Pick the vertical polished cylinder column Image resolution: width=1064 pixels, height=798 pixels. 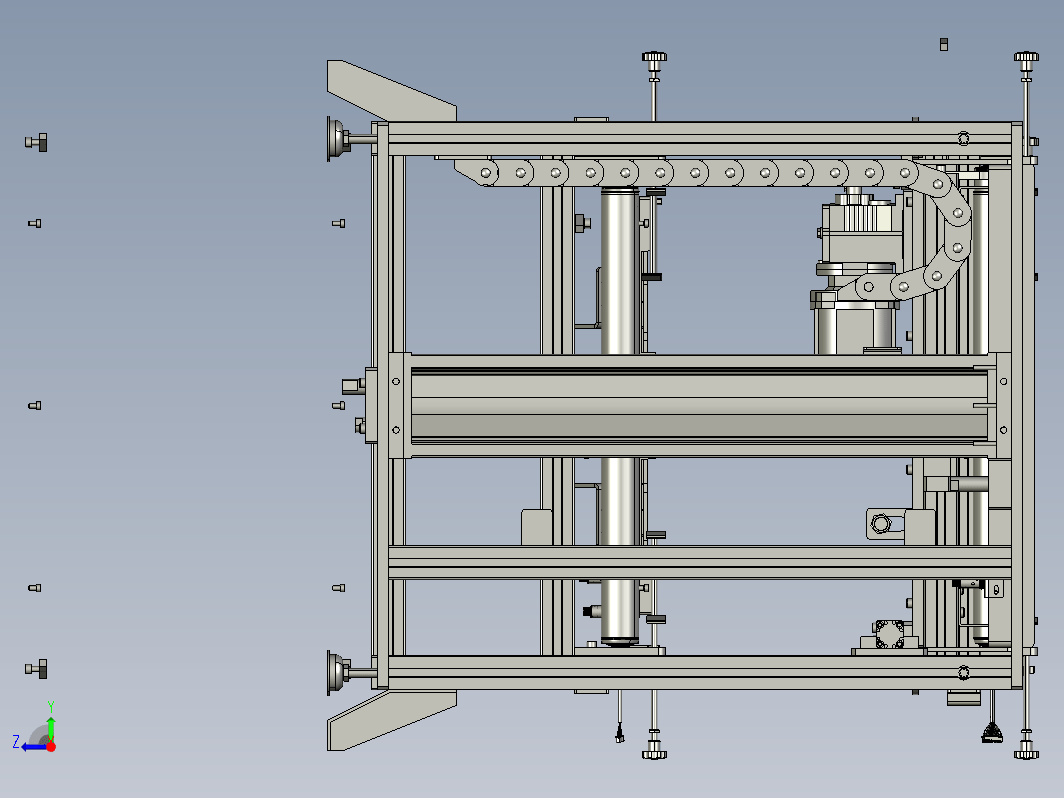coord(619,271)
